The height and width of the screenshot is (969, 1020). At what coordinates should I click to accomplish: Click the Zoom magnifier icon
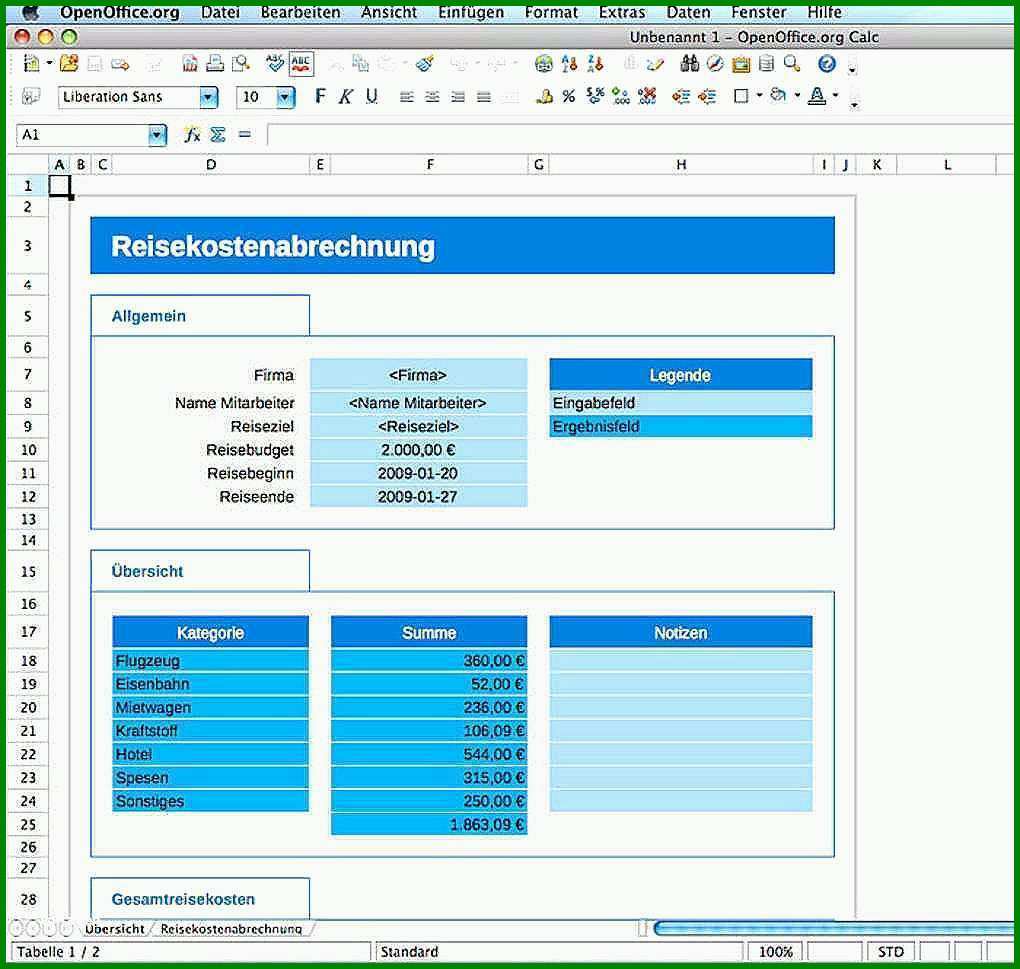[792, 64]
